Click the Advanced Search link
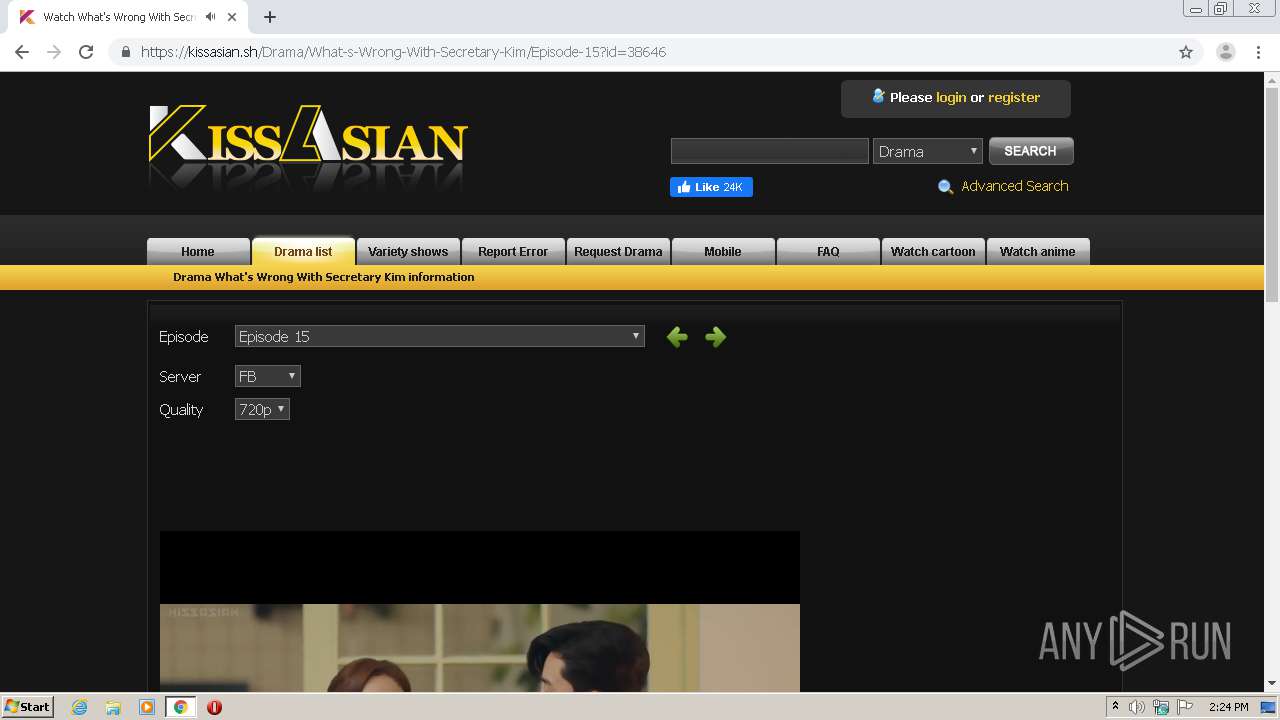 (x=1015, y=186)
